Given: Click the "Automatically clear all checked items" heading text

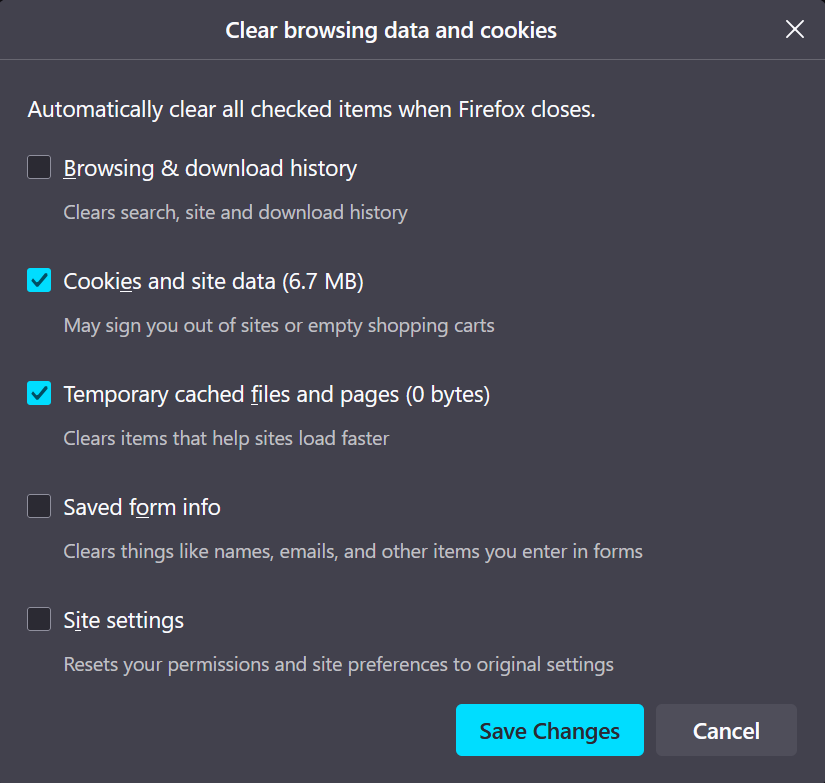Looking at the screenshot, I should (x=311, y=110).
